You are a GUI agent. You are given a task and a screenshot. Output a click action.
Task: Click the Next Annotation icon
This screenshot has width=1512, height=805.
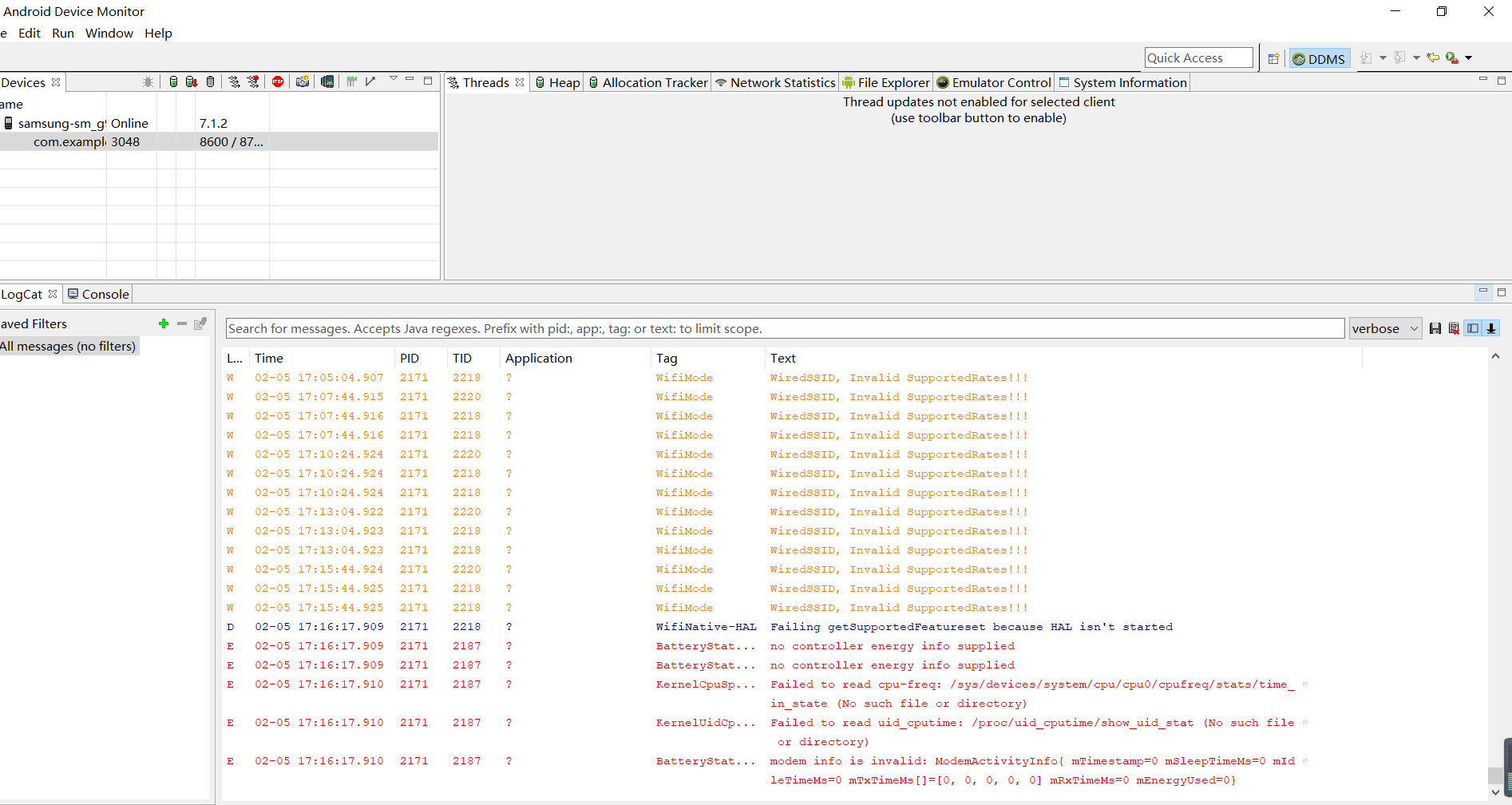point(1367,57)
